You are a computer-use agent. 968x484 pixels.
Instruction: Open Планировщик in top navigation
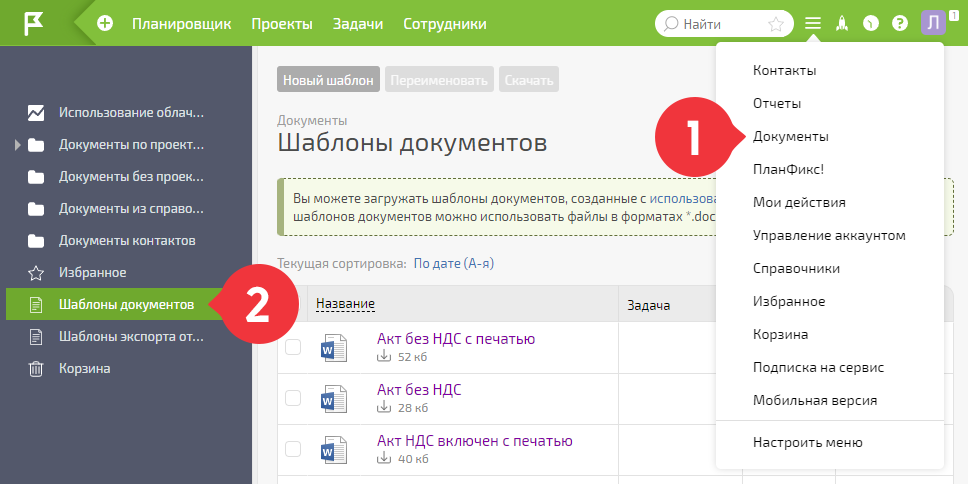coord(182,24)
